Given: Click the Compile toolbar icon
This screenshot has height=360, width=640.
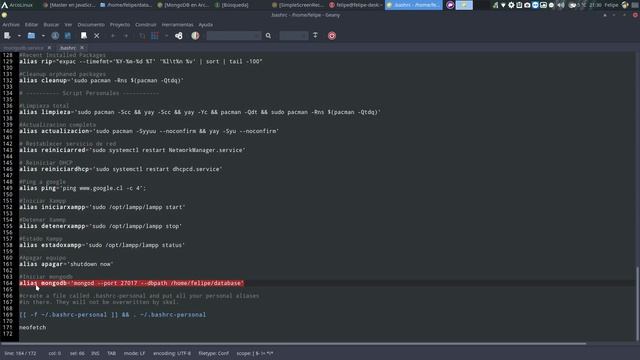Looking at the screenshot, I should [x=142, y=36].
